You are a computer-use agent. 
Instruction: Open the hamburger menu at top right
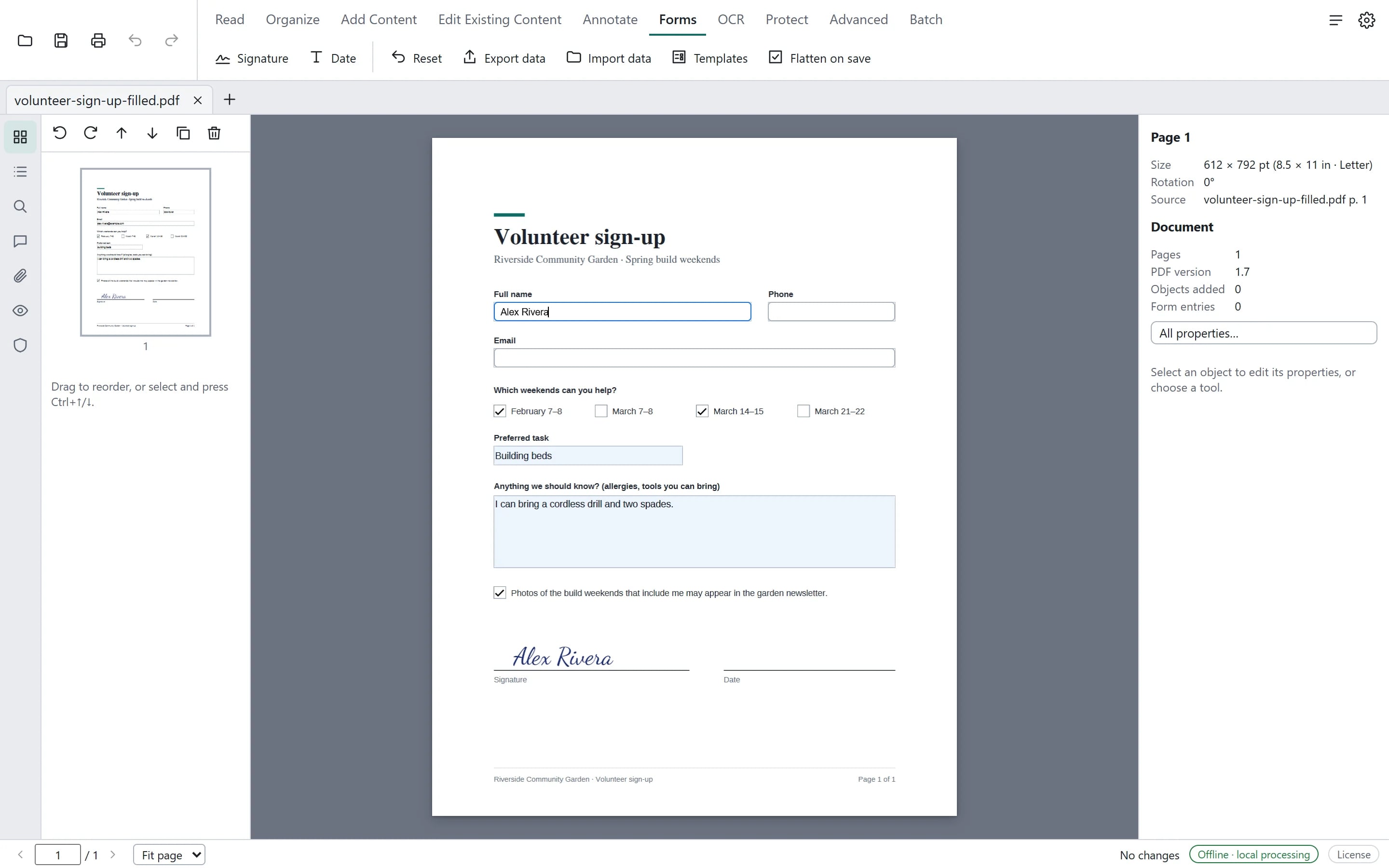pos(1335,20)
